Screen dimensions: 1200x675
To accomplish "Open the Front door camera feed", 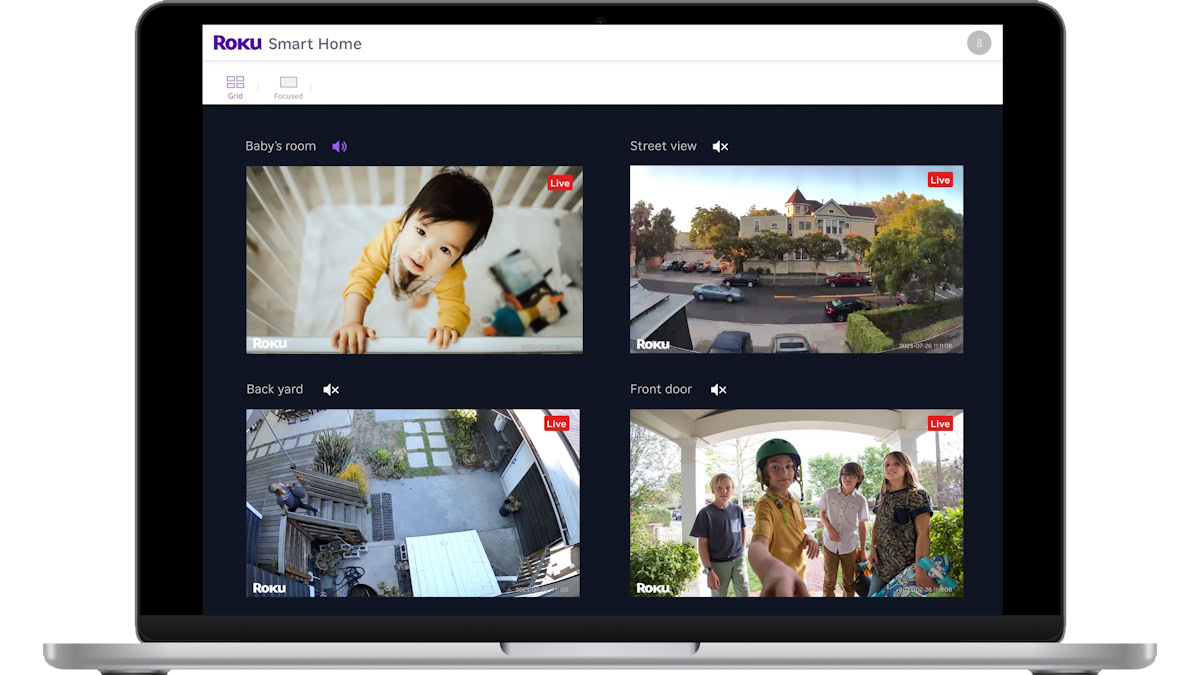I will pos(796,503).
